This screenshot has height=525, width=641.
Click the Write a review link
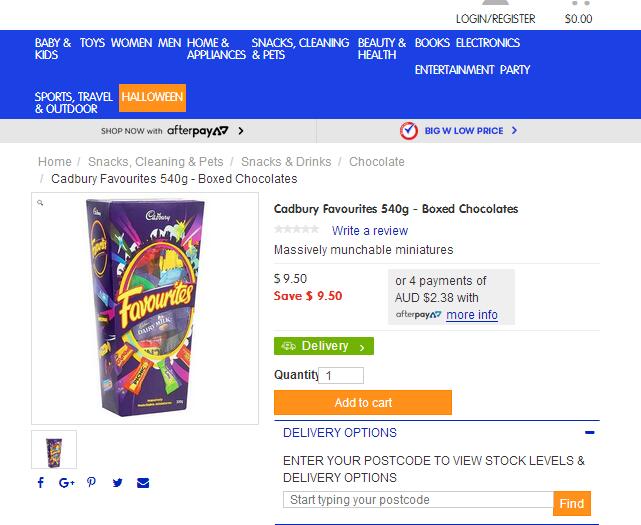(x=370, y=231)
